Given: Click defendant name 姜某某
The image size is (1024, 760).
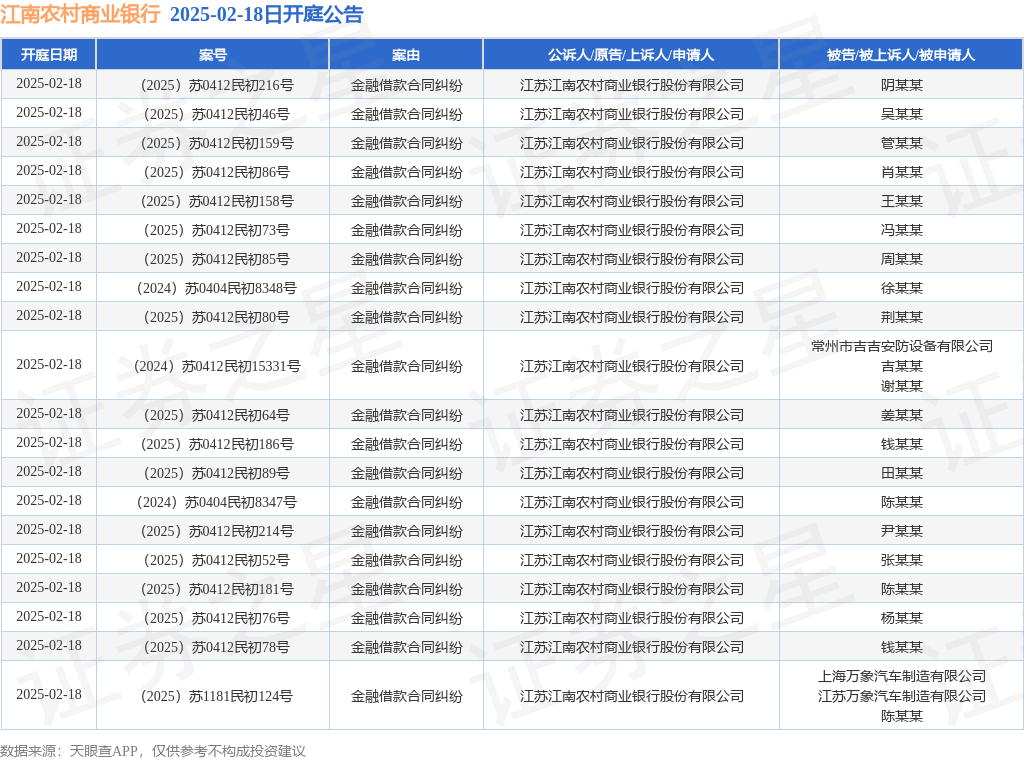Looking at the screenshot, I should pyautogui.click(x=901, y=415).
